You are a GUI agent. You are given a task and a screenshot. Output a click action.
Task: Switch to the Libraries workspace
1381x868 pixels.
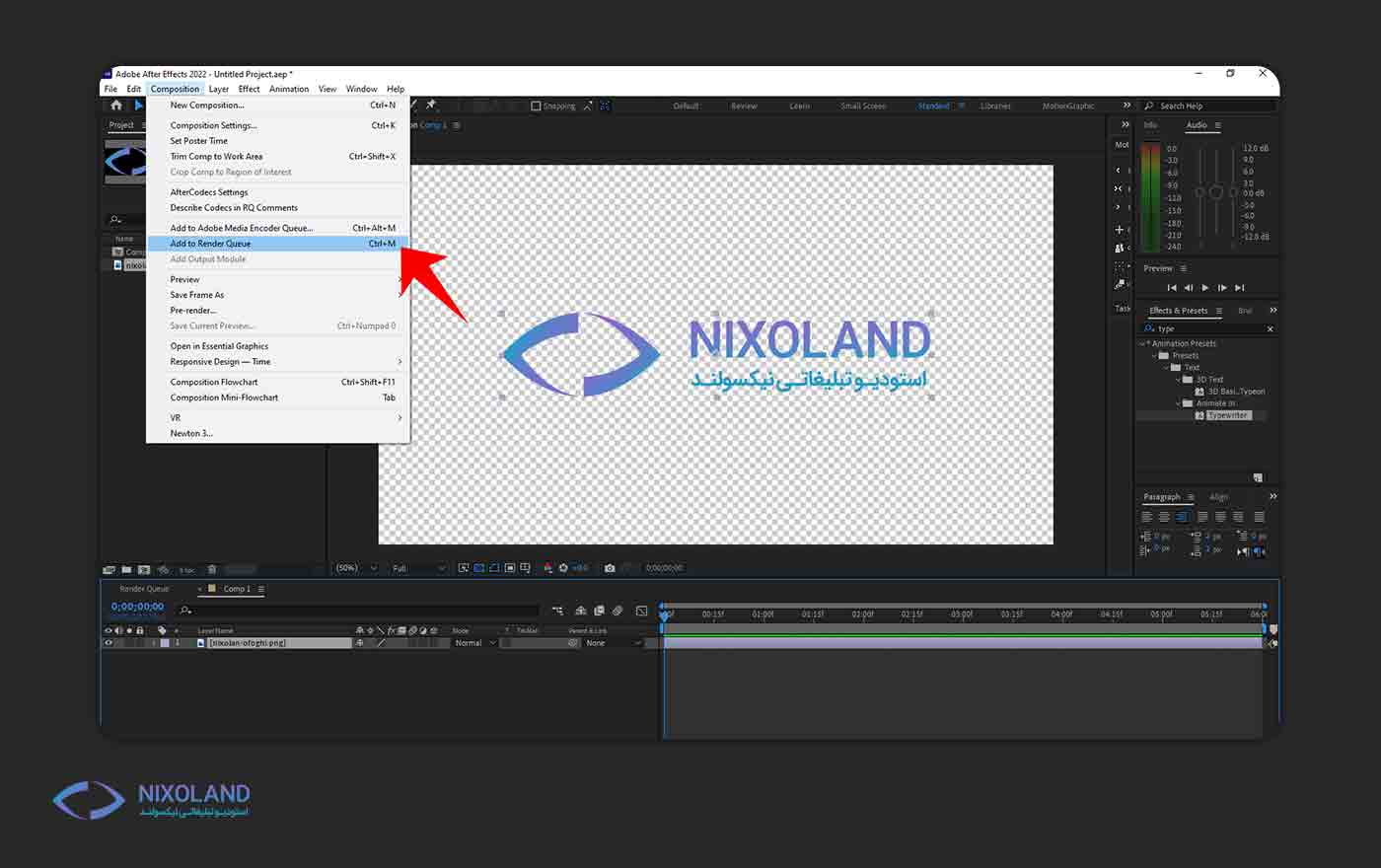click(x=995, y=106)
